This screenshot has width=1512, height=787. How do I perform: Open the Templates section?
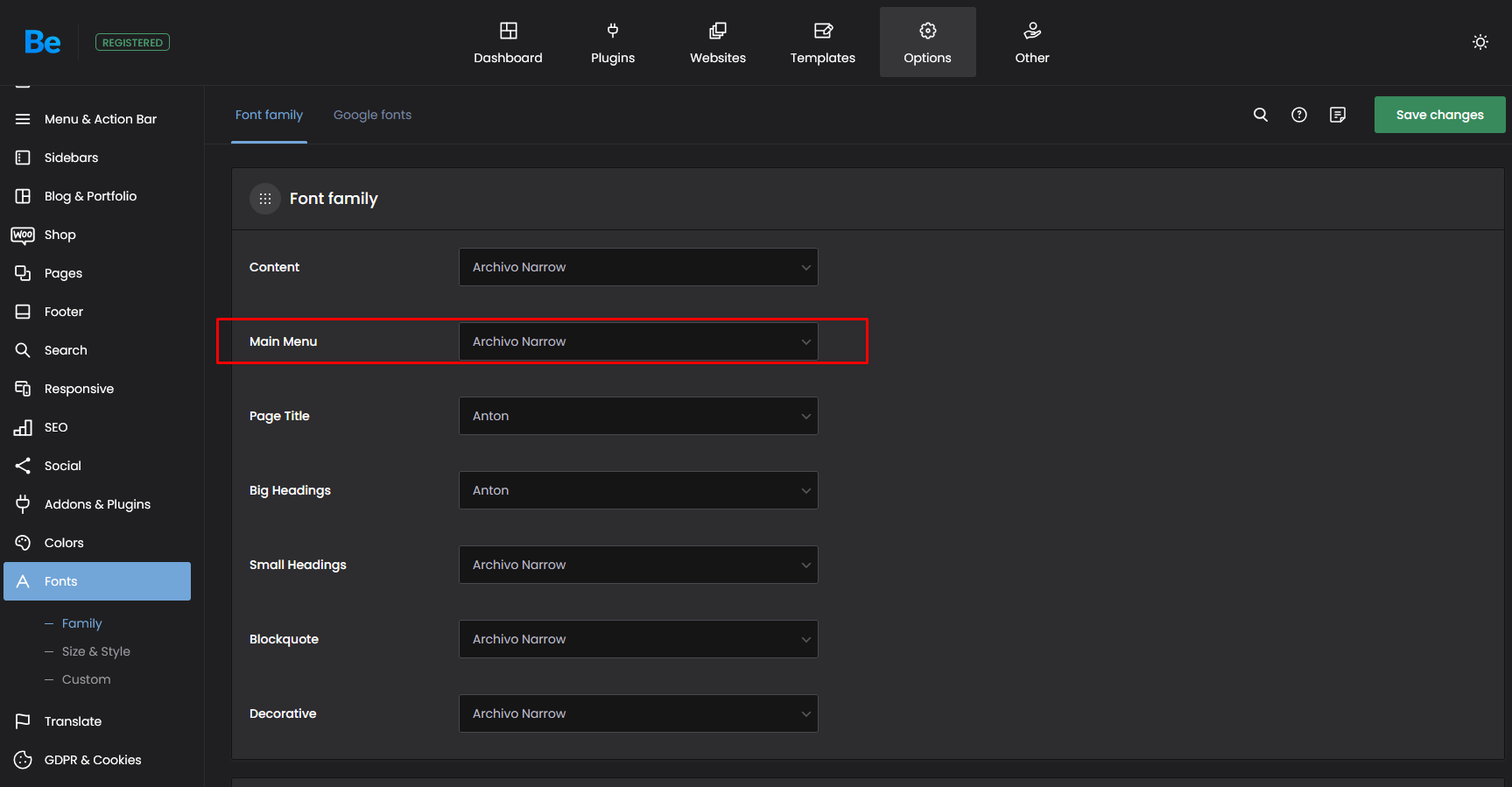[x=823, y=42]
